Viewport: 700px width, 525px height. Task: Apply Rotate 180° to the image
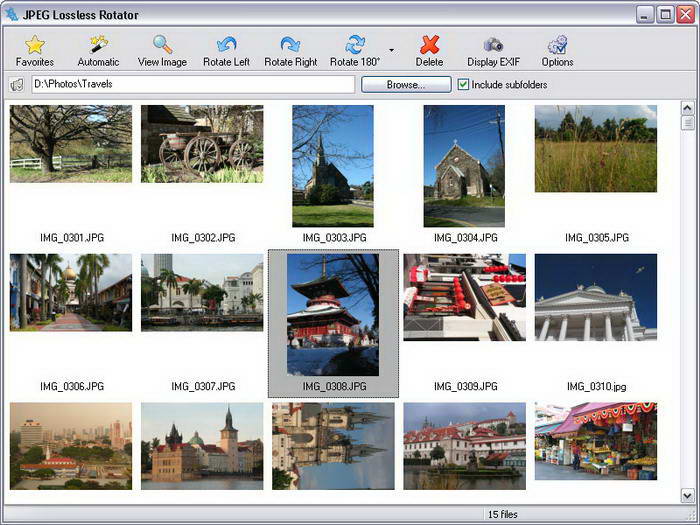tap(354, 45)
